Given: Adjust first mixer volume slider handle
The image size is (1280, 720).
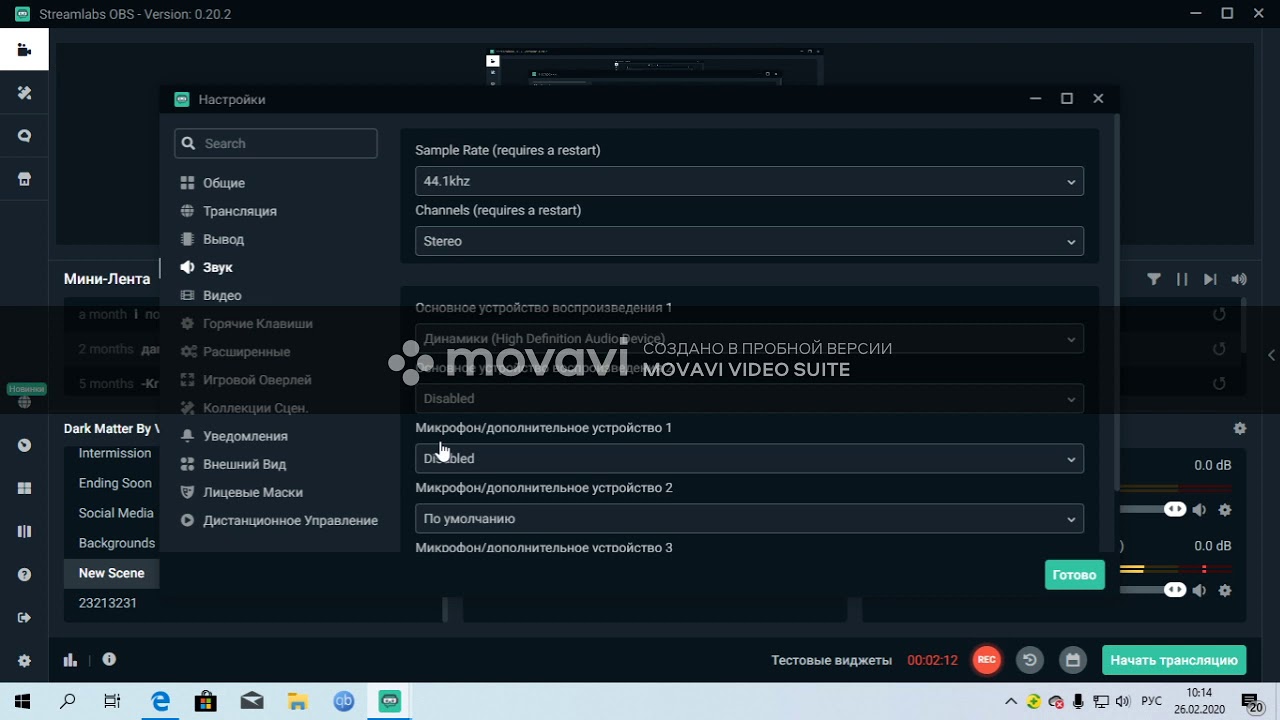Looking at the screenshot, I should pyautogui.click(x=1175, y=510).
